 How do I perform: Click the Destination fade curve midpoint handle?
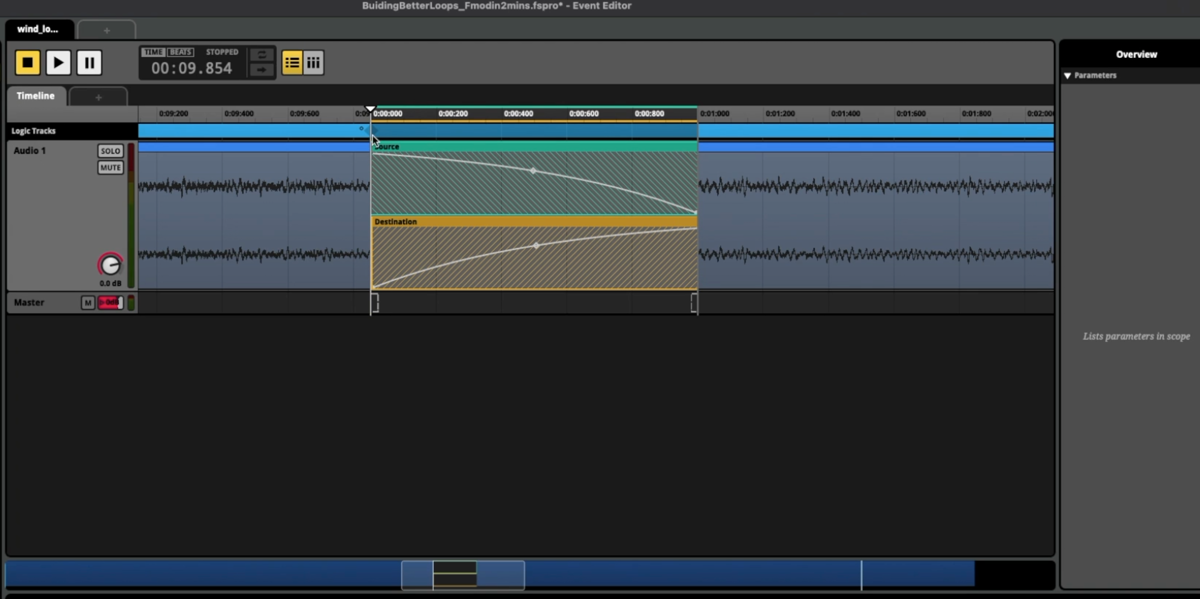[536, 245]
